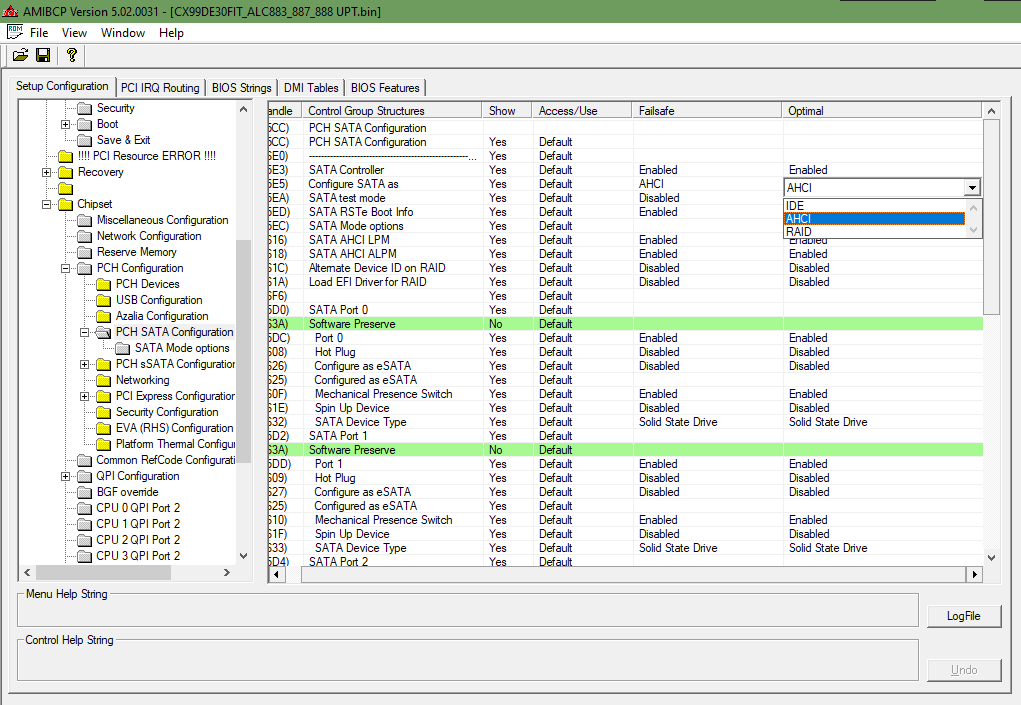Viewport: 1021px width, 705px height.
Task: Click the Help question mark toolbar icon
Action: point(72,55)
